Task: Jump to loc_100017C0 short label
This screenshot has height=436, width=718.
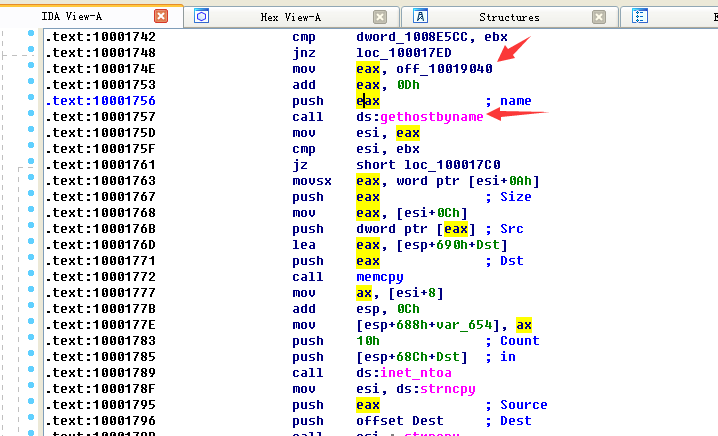Action: click(x=452, y=165)
